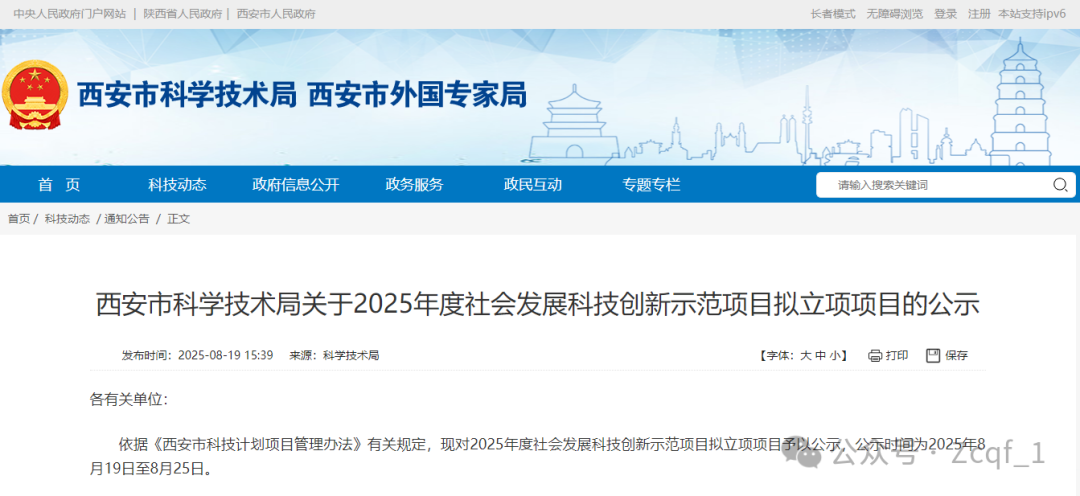1080x496 pixels.
Task: Click the article headline text
Action: click(x=537, y=304)
